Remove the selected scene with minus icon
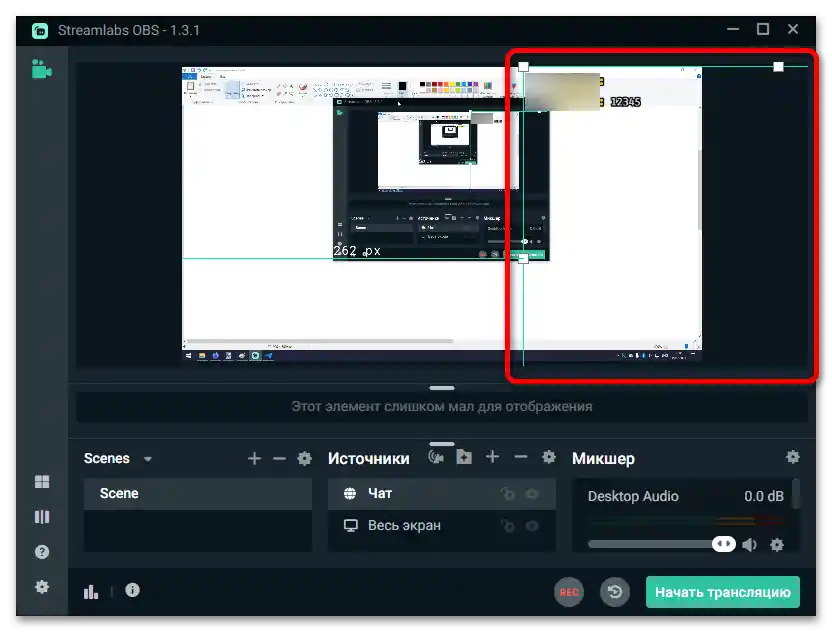This screenshot has height=632, width=832. pos(280,458)
